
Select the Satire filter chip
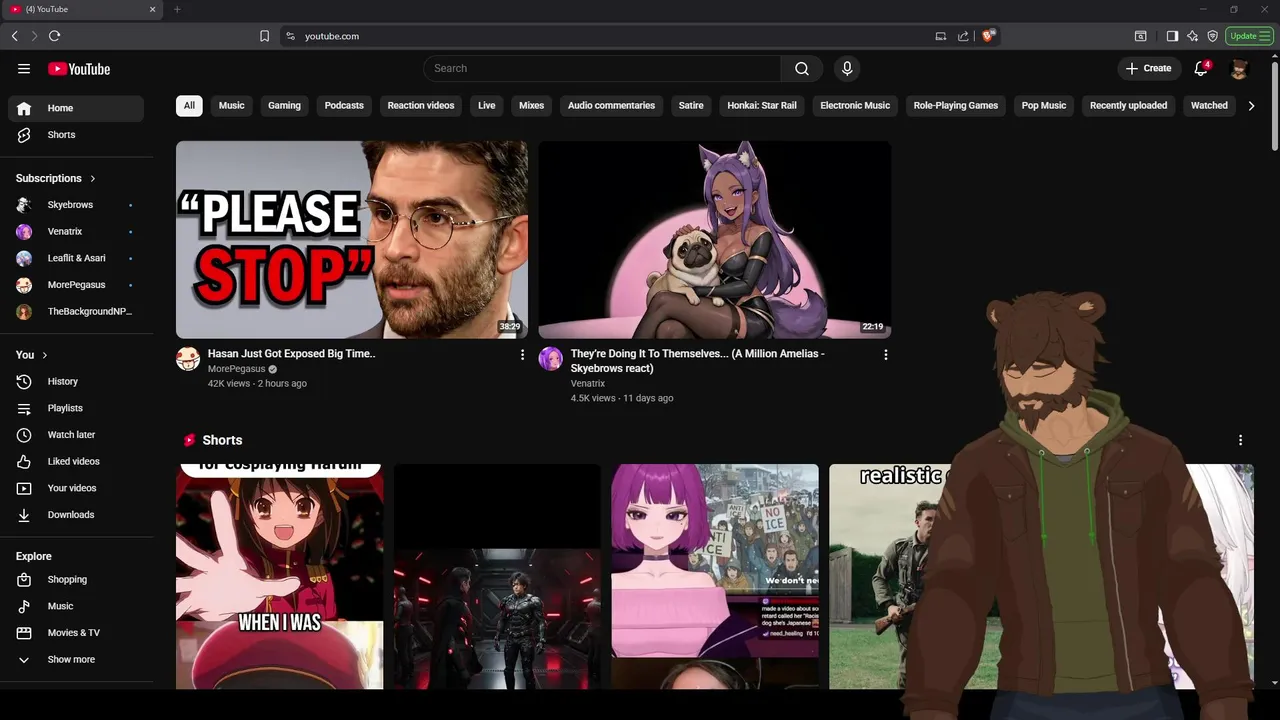pyautogui.click(x=691, y=106)
